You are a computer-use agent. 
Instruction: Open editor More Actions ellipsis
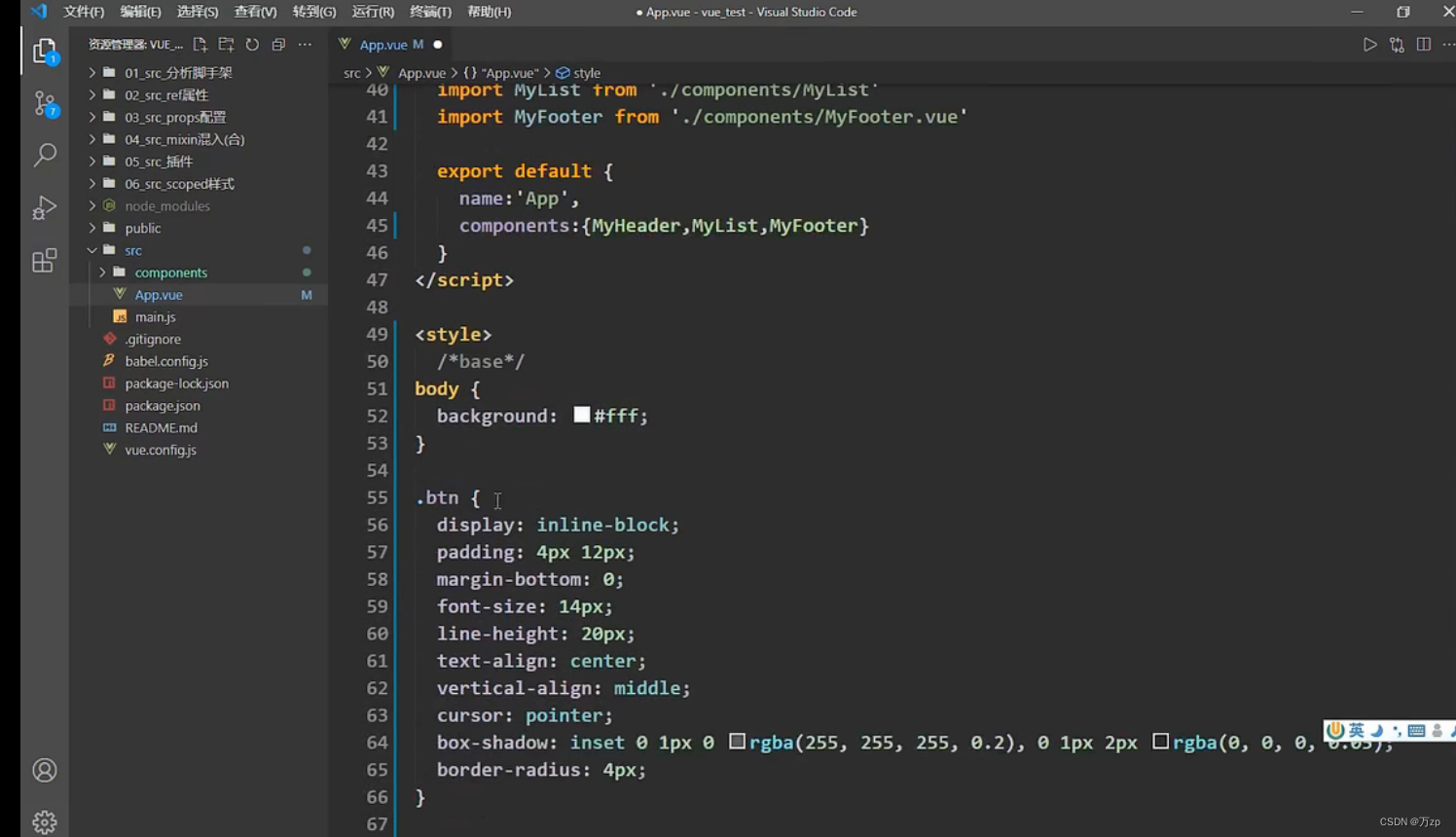(x=1448, y=45)
